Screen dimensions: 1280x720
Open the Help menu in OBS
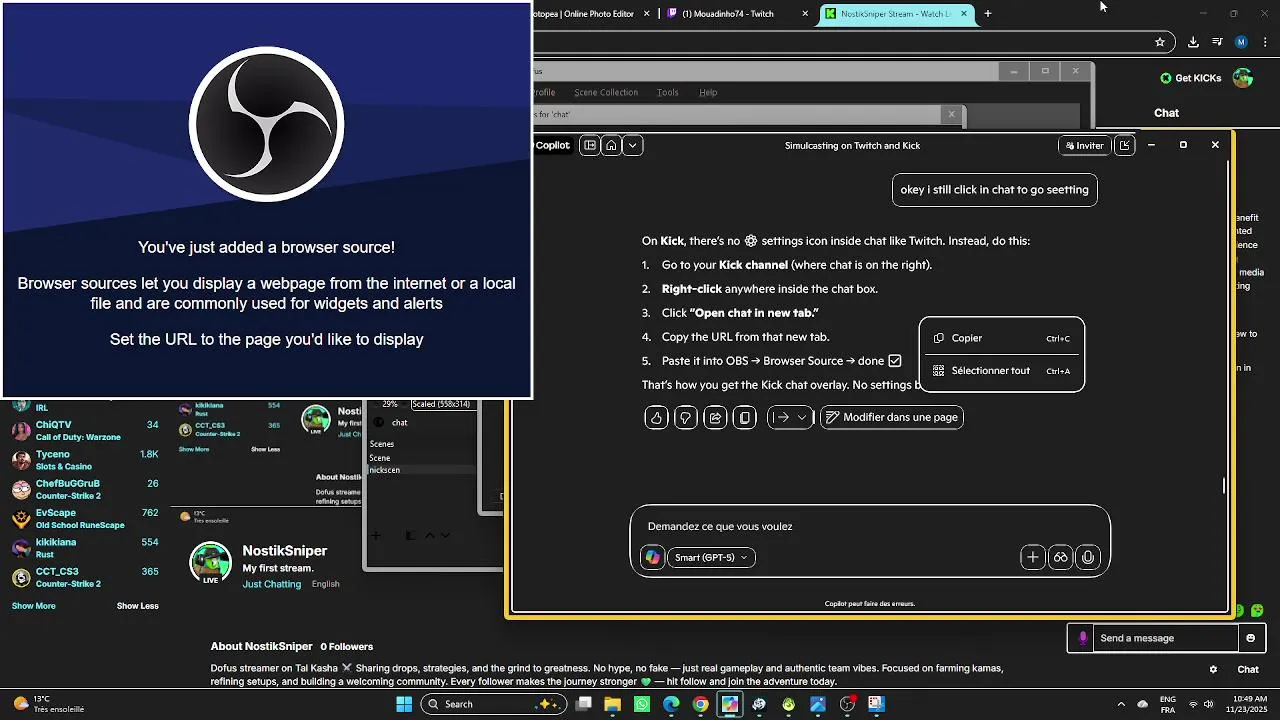point(708,92)
